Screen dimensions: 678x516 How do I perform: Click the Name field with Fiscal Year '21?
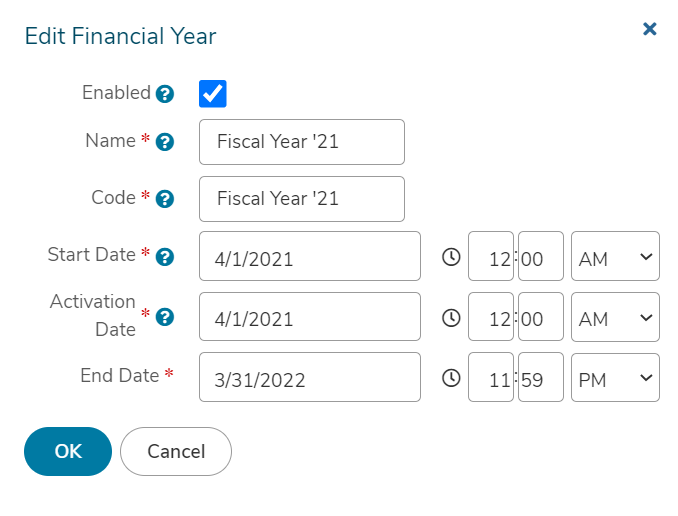(x=302, y=142)
